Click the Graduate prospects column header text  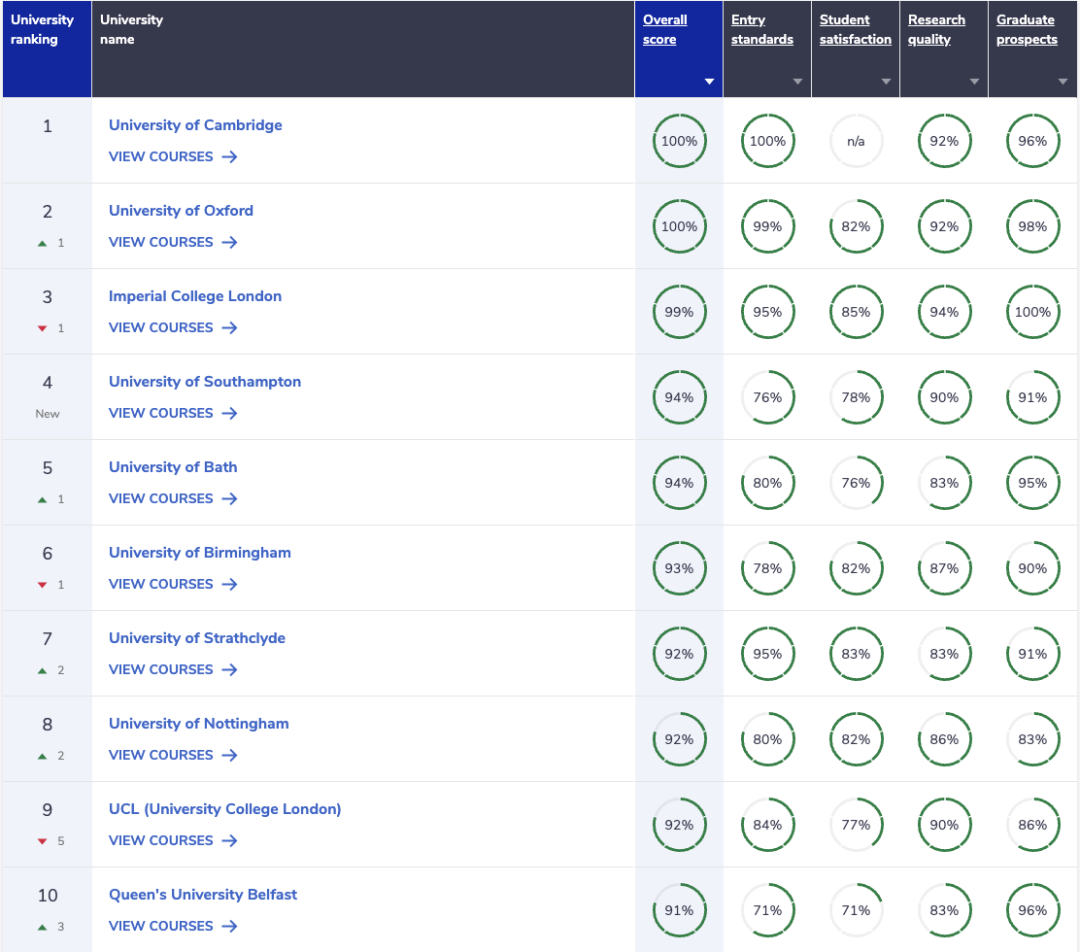tap(1026, 30)
